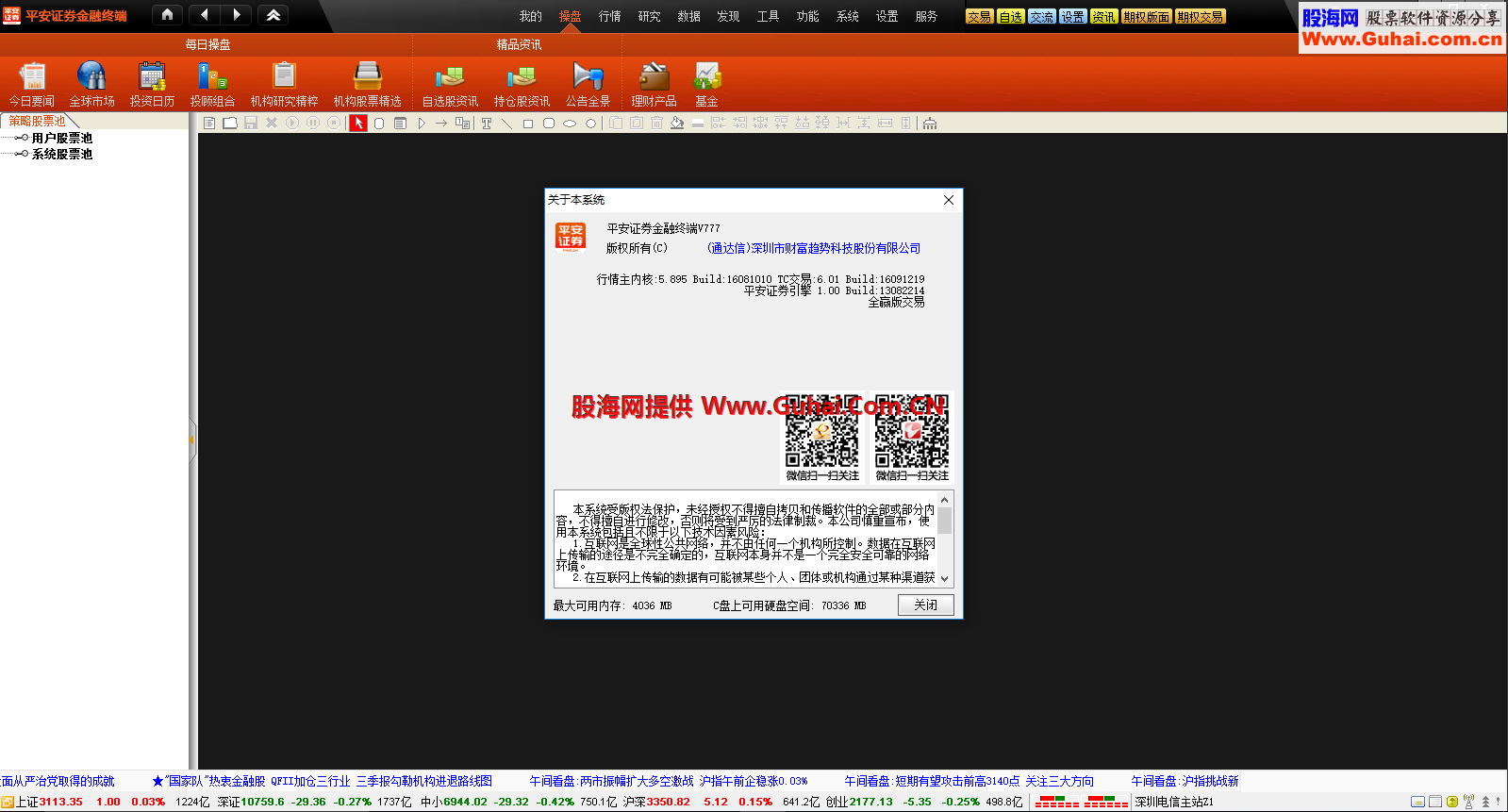Open 机构研究精粹 research icon
Image resolution: width=1508 pixels, height=812 pixels.
click(x=284, y=84)
